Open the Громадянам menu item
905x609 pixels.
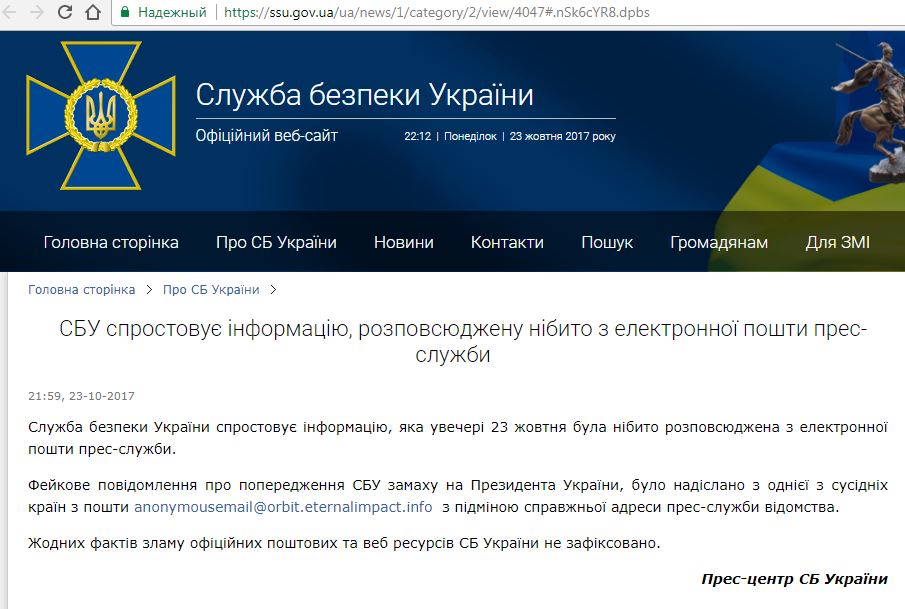(x=719, y=242)
